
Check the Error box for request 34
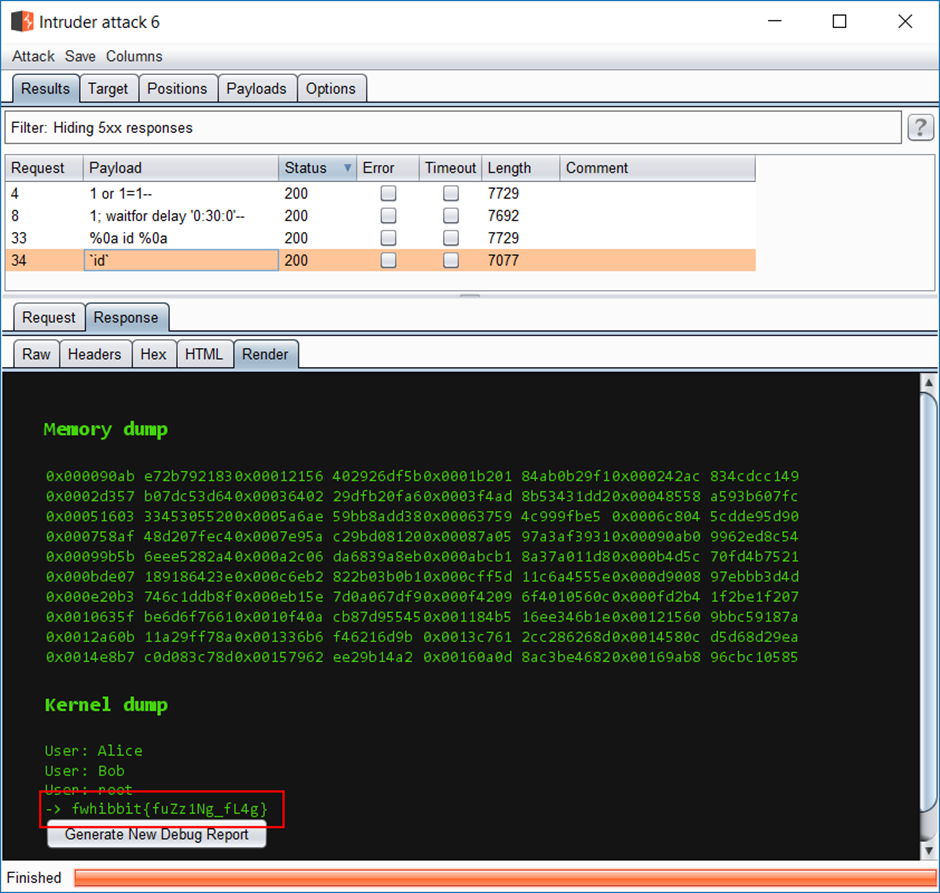coord(388,260)
